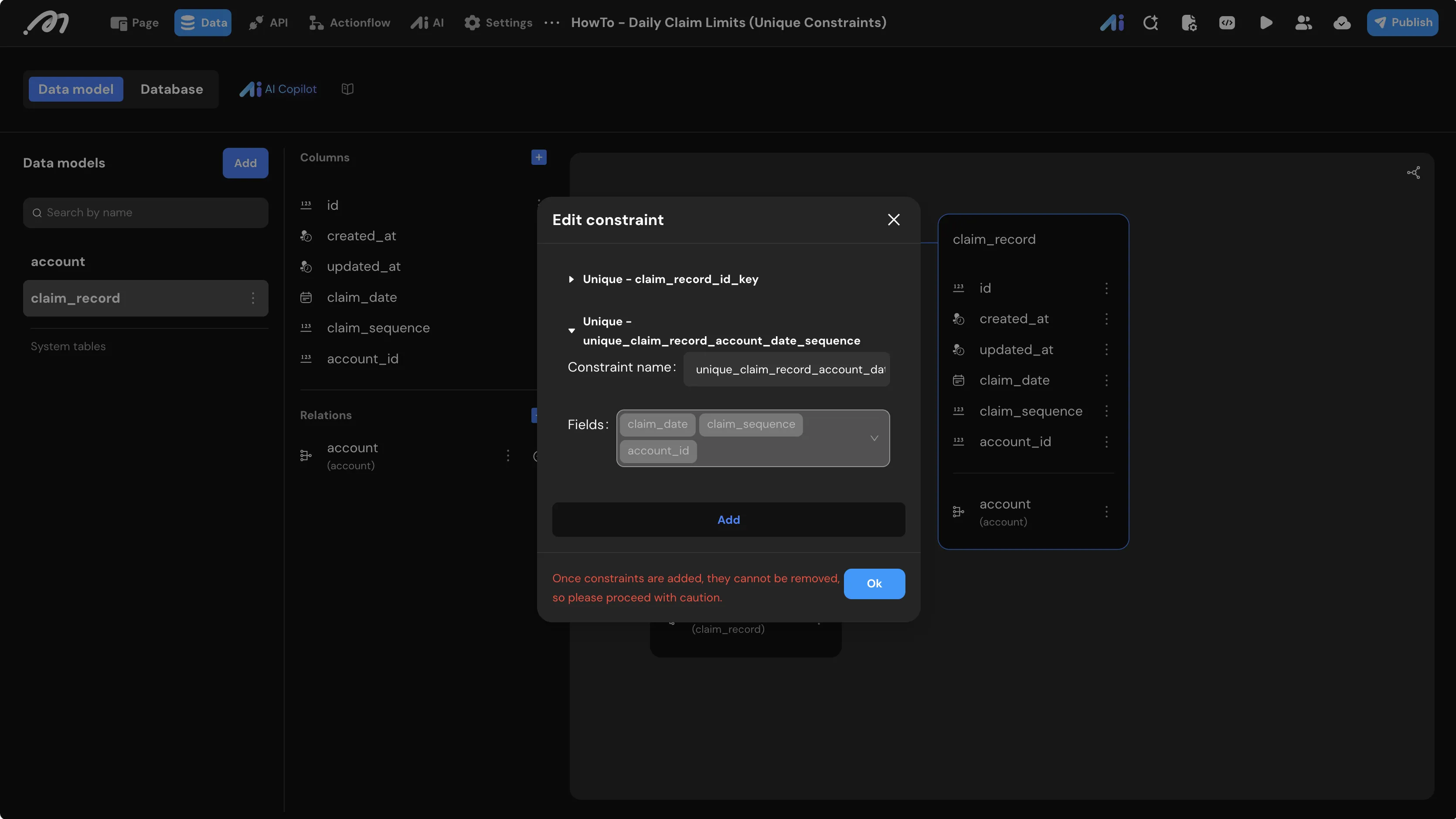This screenshot has height=819, width=1456.
Task: Click the three-dots more menu in top bar
Action: click(x=551, y=23)
